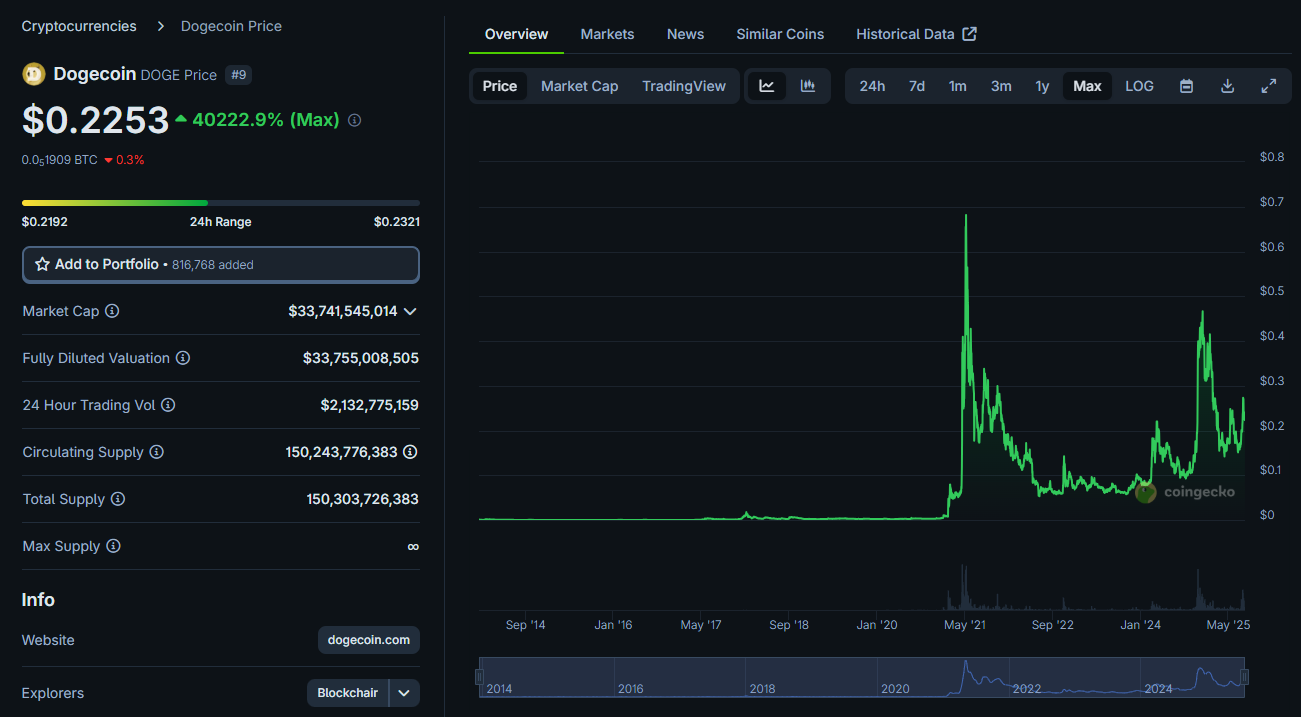The width and height of the screenshot is (1301, 717).
Task: Open the Similar Coins tab
Action: [x=780, y=34]
